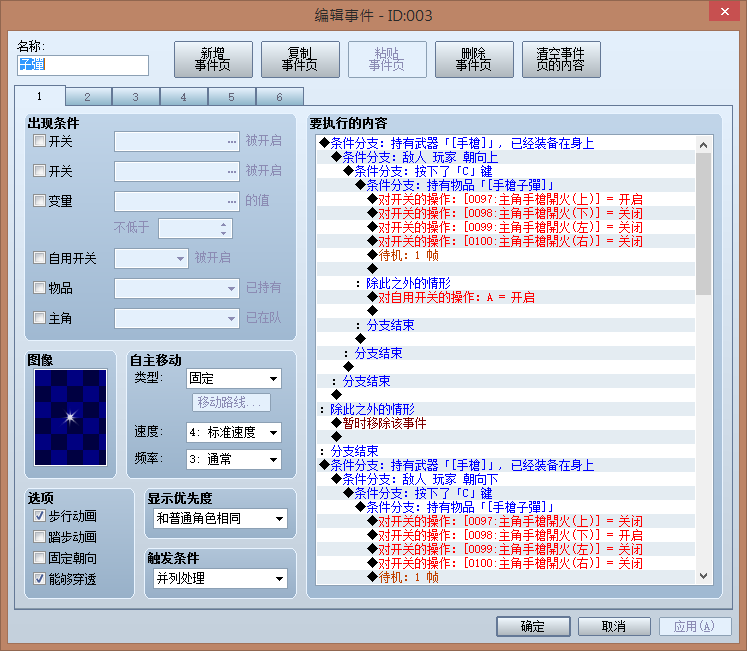The image size is (747, 651).
Task: Select line 主角手槍開火(上) = 开启
Action: pyautogui.click(x=506, y=199)
